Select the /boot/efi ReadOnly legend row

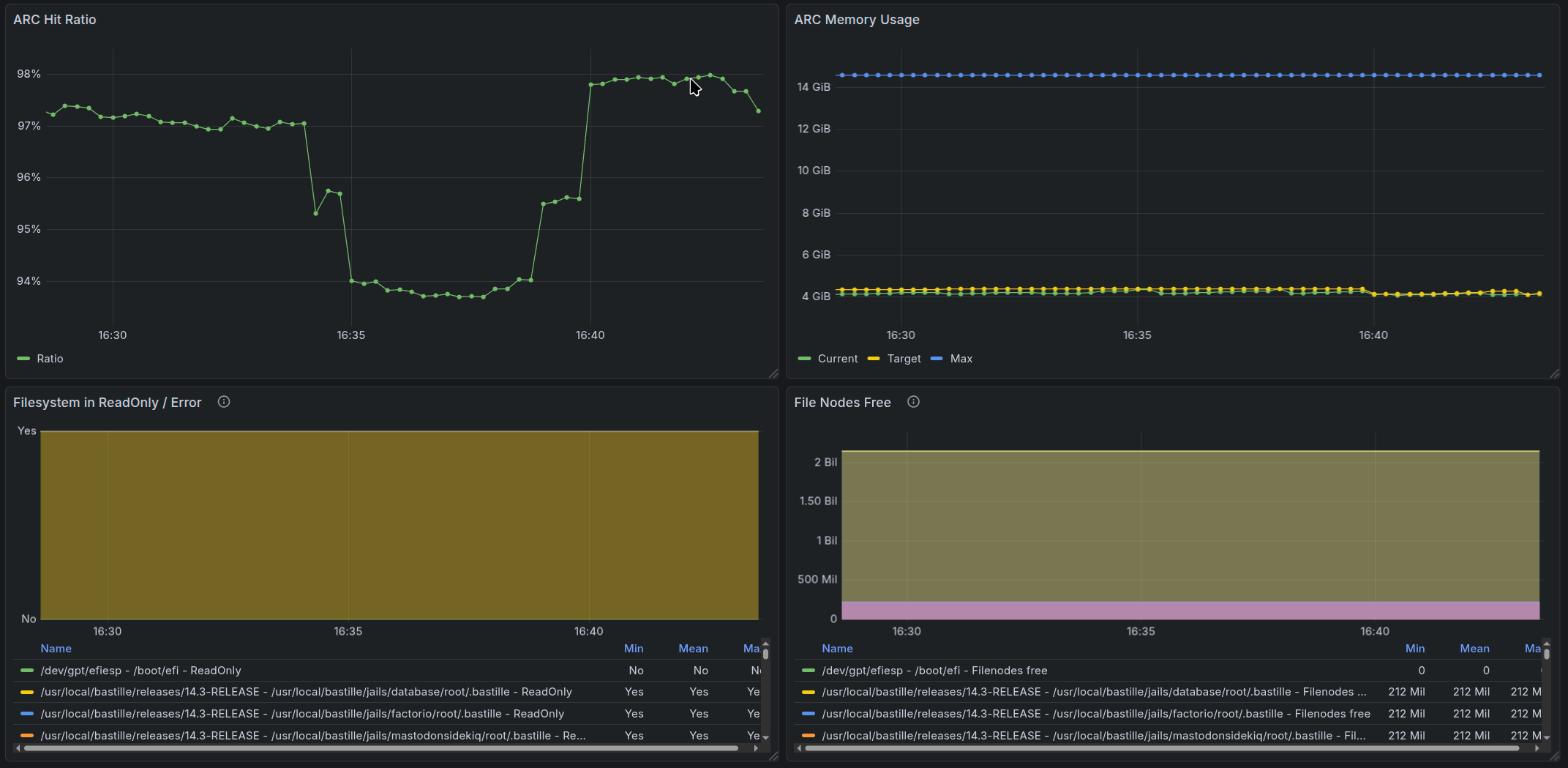pyautogui.click(x=141, y=671)
